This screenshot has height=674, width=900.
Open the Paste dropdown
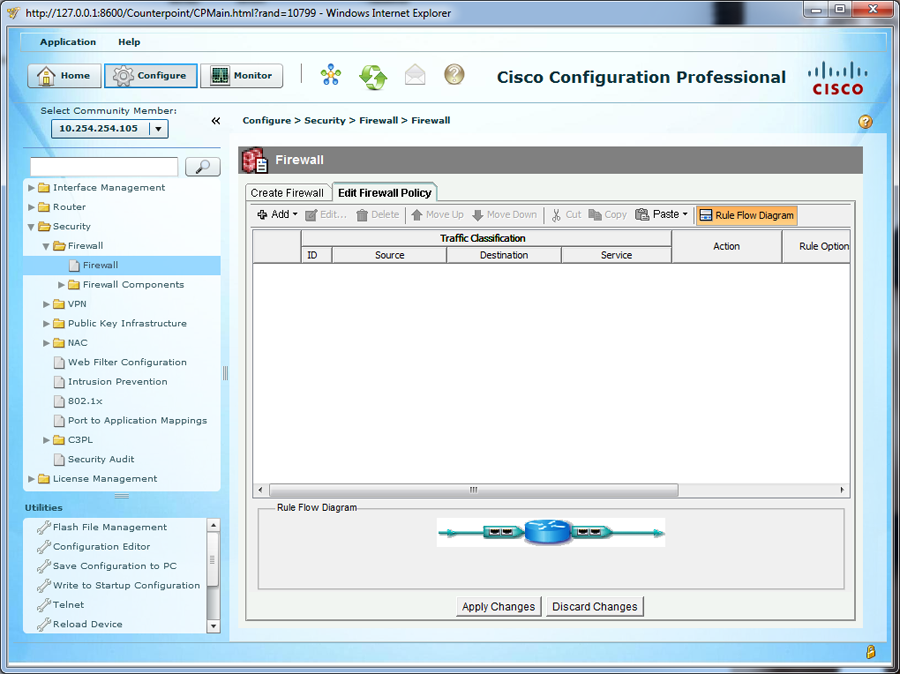(x=661, y=215)
